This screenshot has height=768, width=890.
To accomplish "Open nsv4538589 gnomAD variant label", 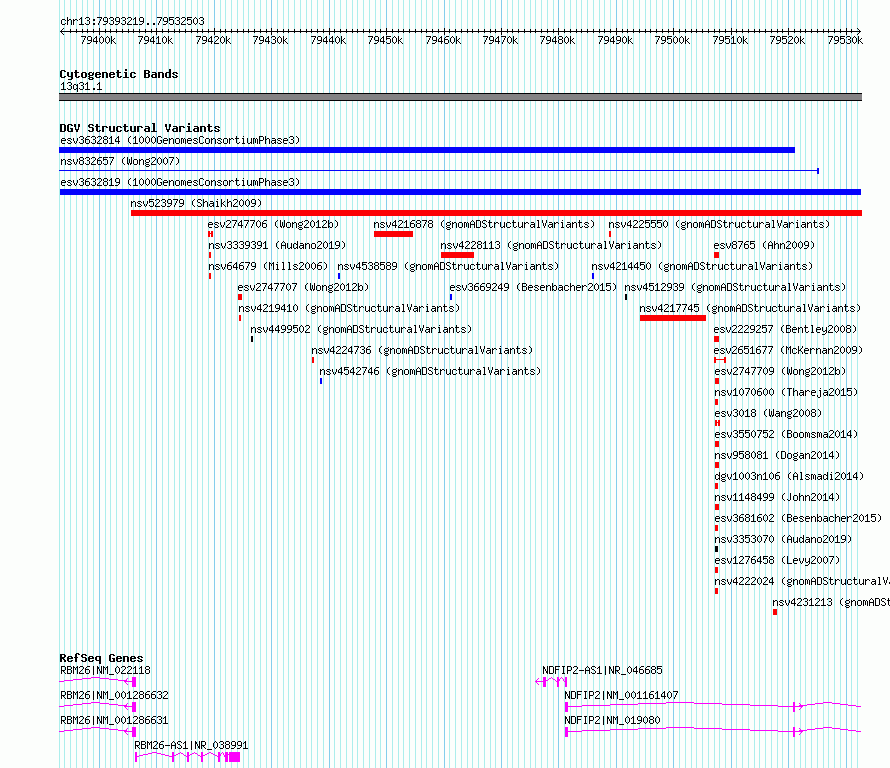I will click(x=448, y=266).
